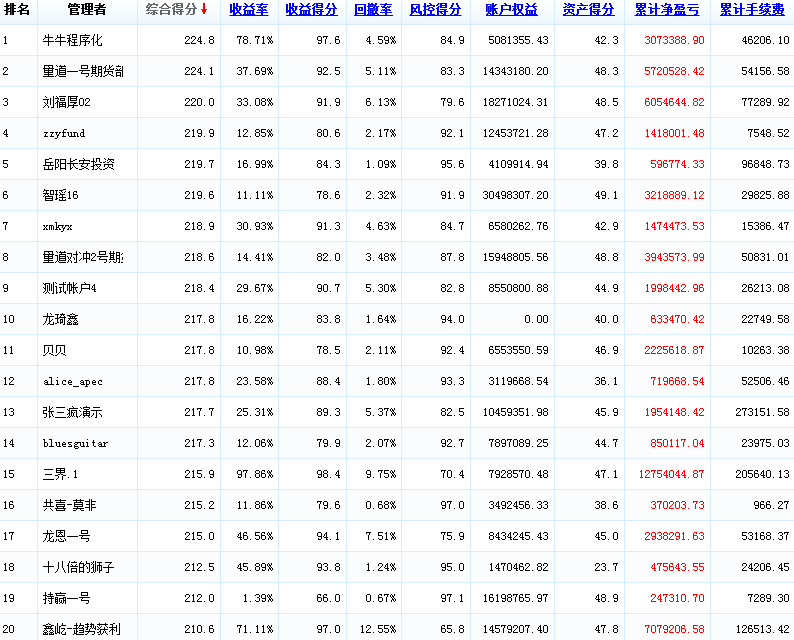Select manager 牛牛程序化 in first row
Screen dimensions: 794x640
tap(73, 41)
